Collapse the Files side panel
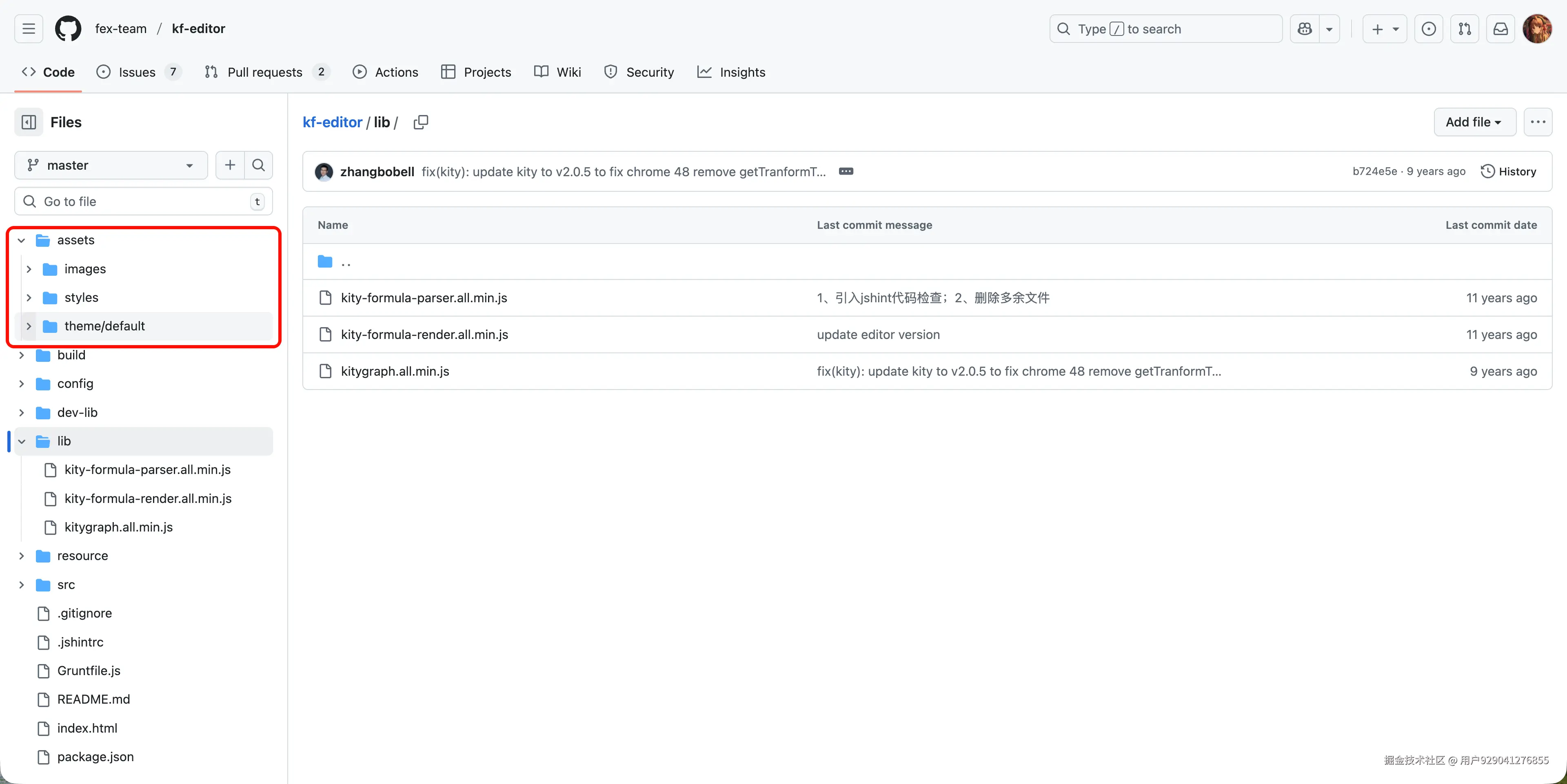 click(29, 122)
